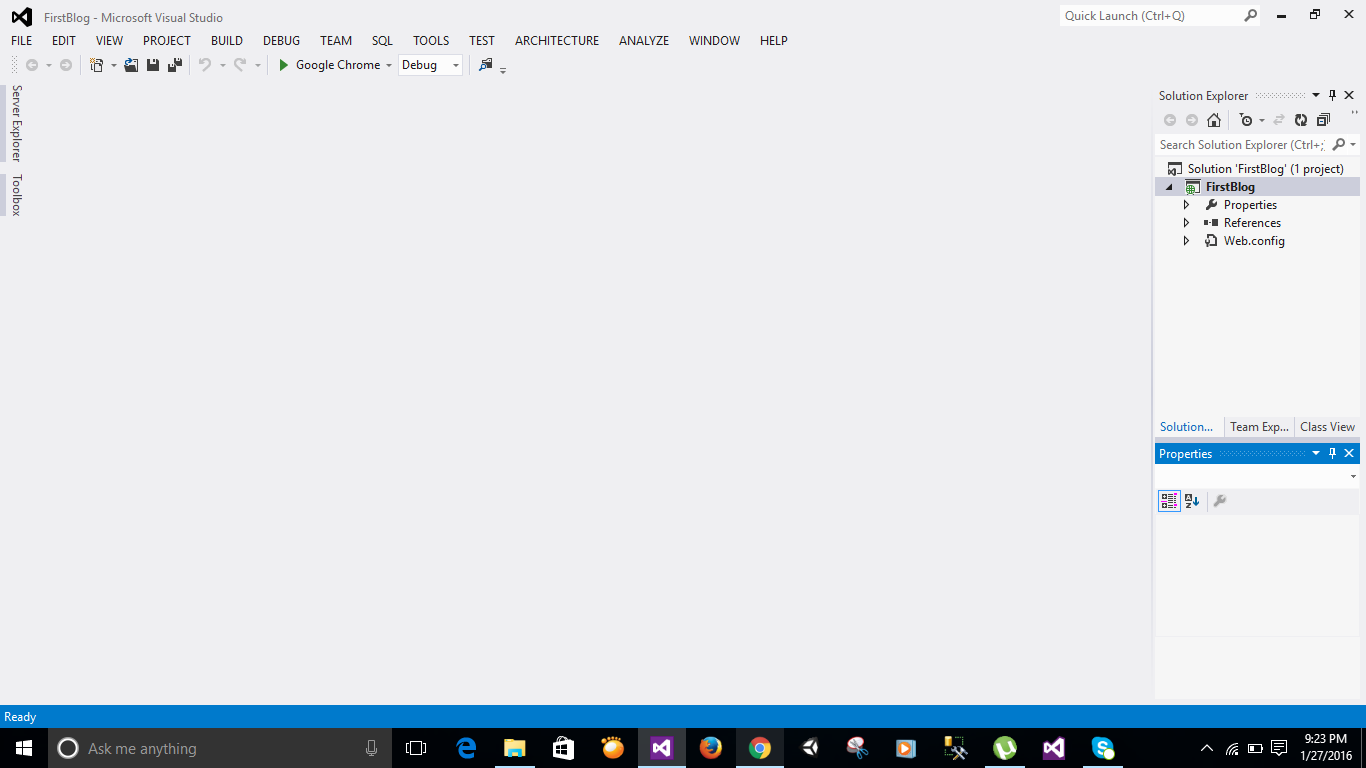The image size is (1366, 768).
Task: Open the New Project dropdown arrow
Action: coord(114,66)
